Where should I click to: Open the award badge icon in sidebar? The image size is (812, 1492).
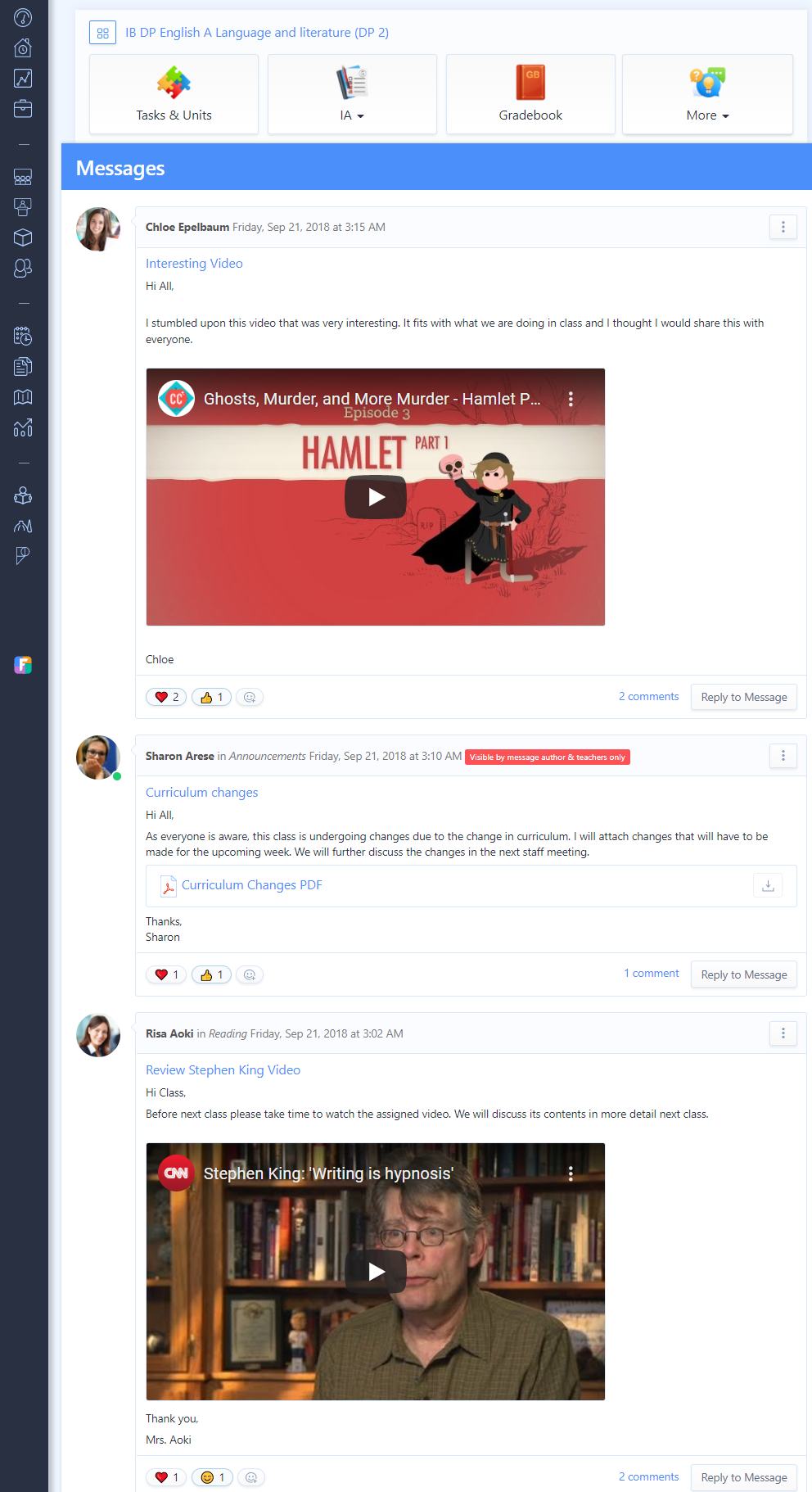coord(23,556)
